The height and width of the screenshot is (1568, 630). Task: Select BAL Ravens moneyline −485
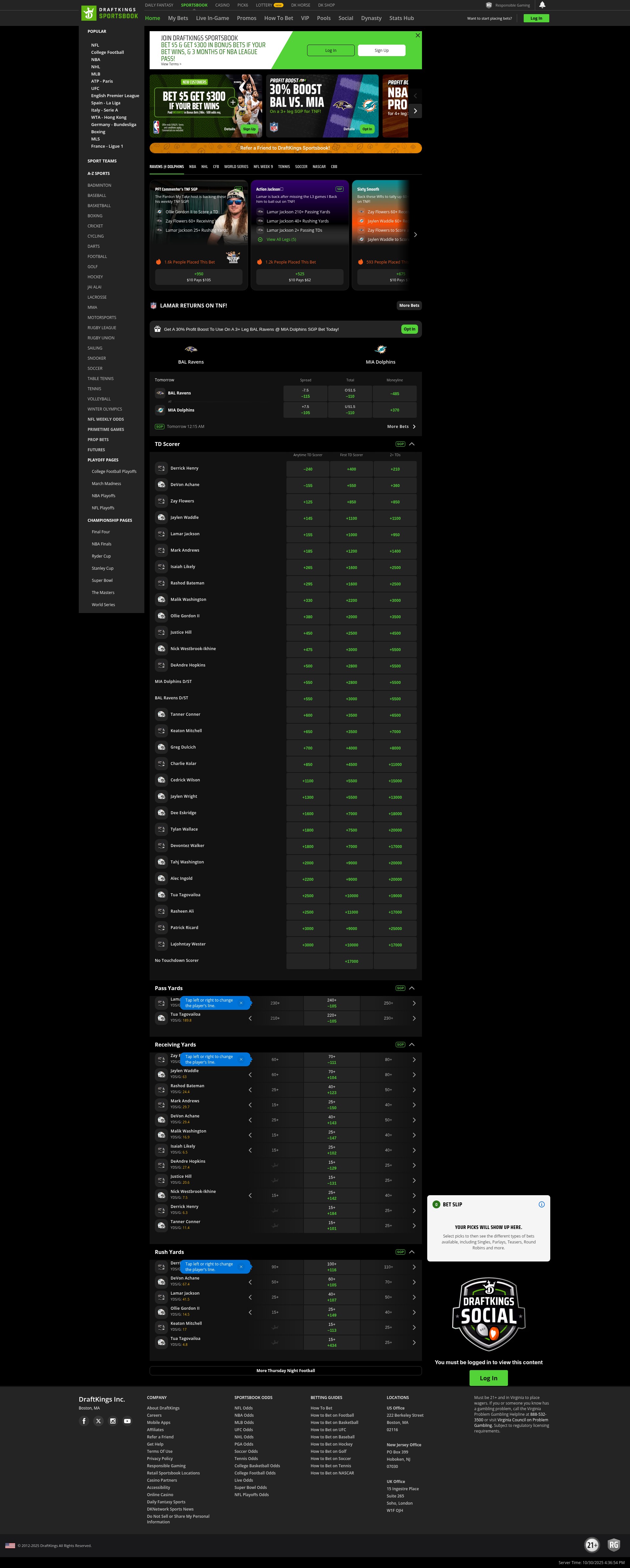394,393
